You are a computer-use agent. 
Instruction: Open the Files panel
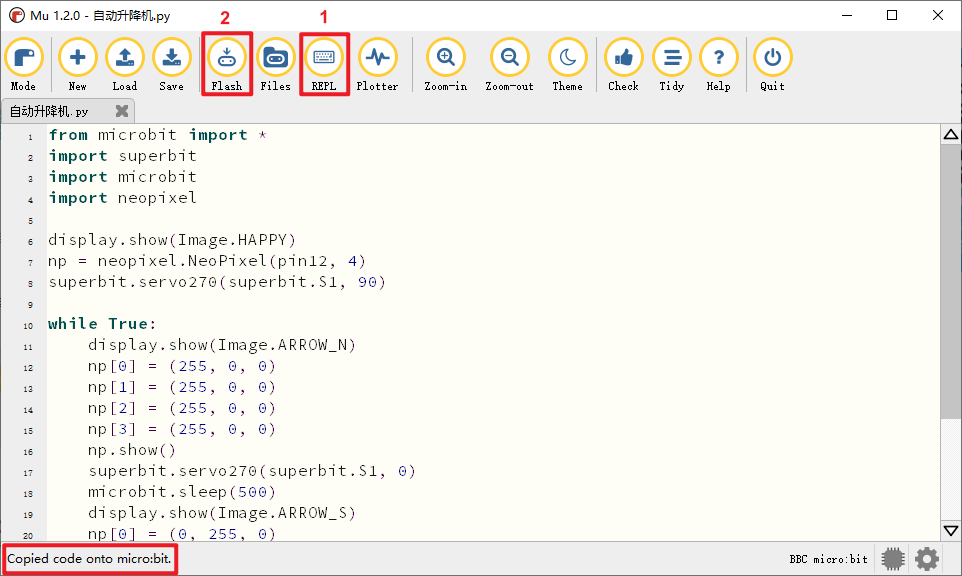click(275, 65)
